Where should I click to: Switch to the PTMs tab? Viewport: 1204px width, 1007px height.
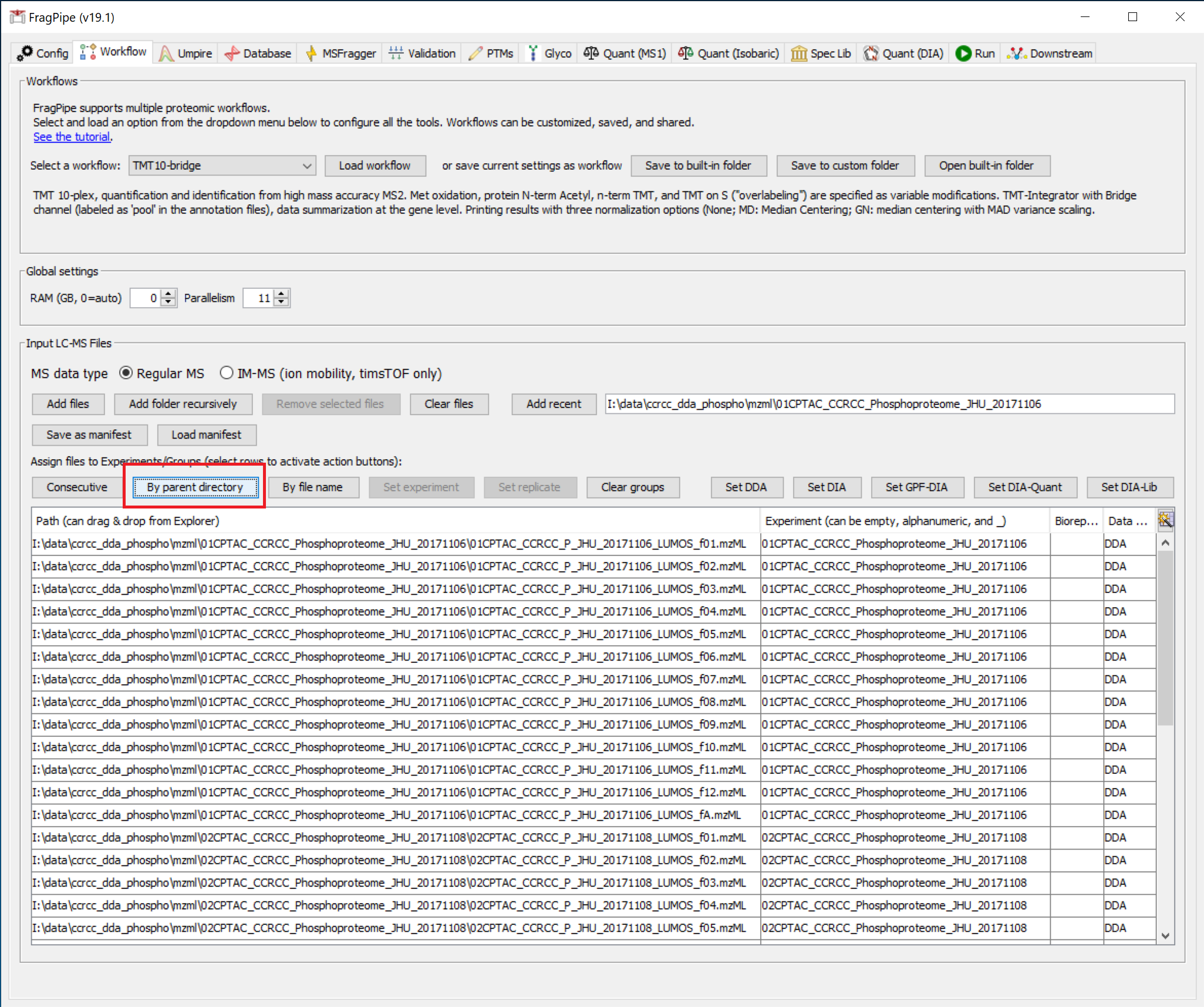(x=491, y=53)
